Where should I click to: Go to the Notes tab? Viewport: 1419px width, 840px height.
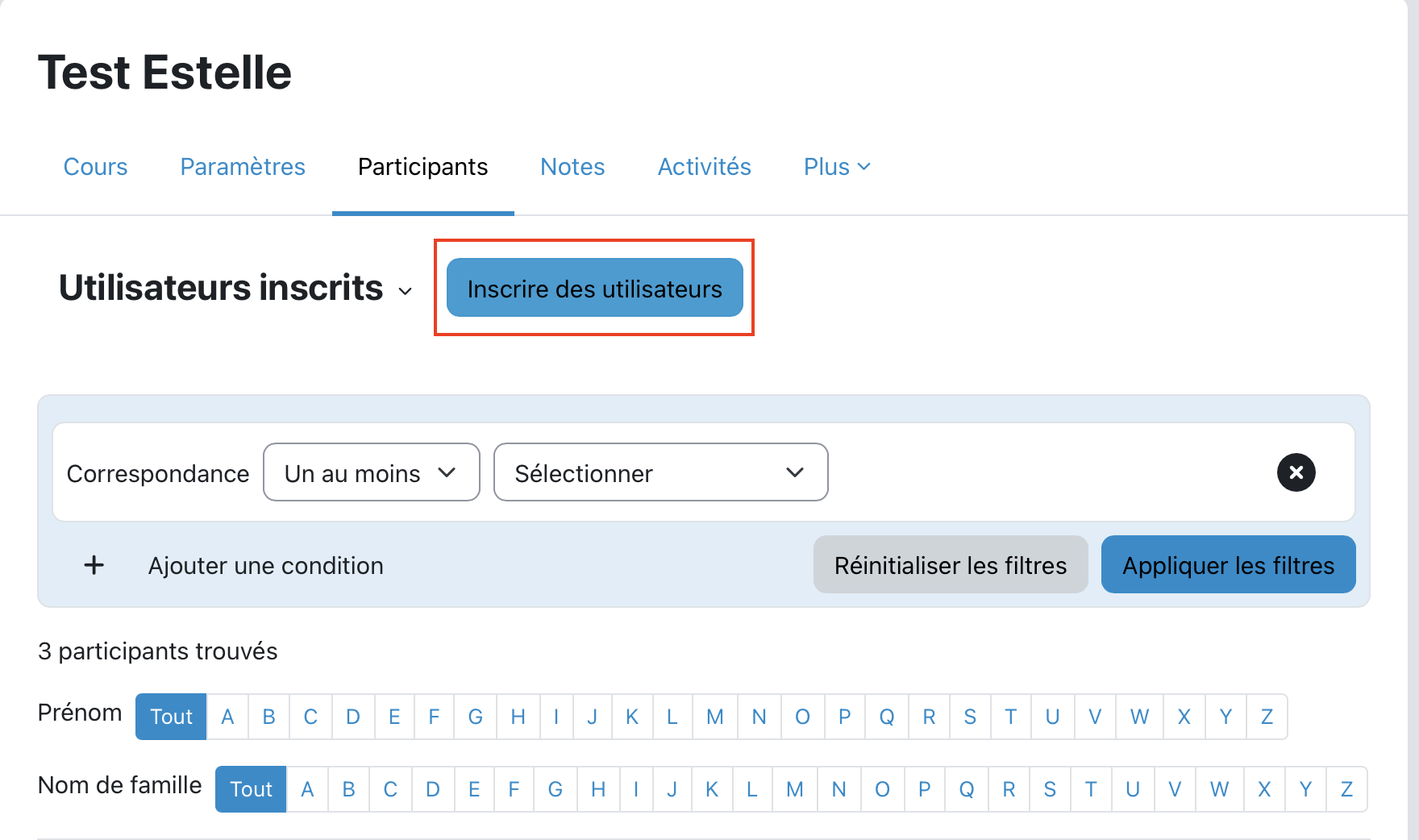coord(572,167)
